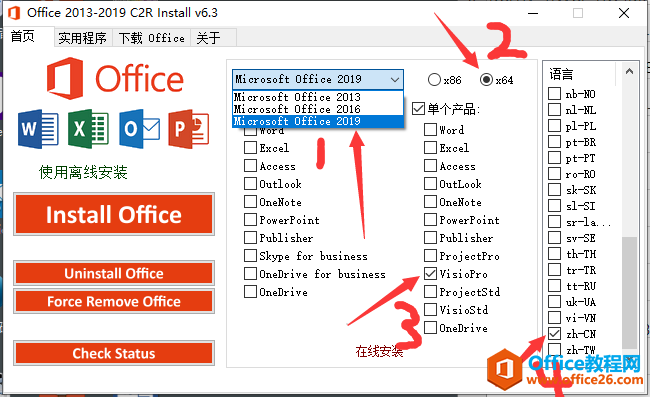
Task: Check the zh-TW language checkbox
Action: 554,349
